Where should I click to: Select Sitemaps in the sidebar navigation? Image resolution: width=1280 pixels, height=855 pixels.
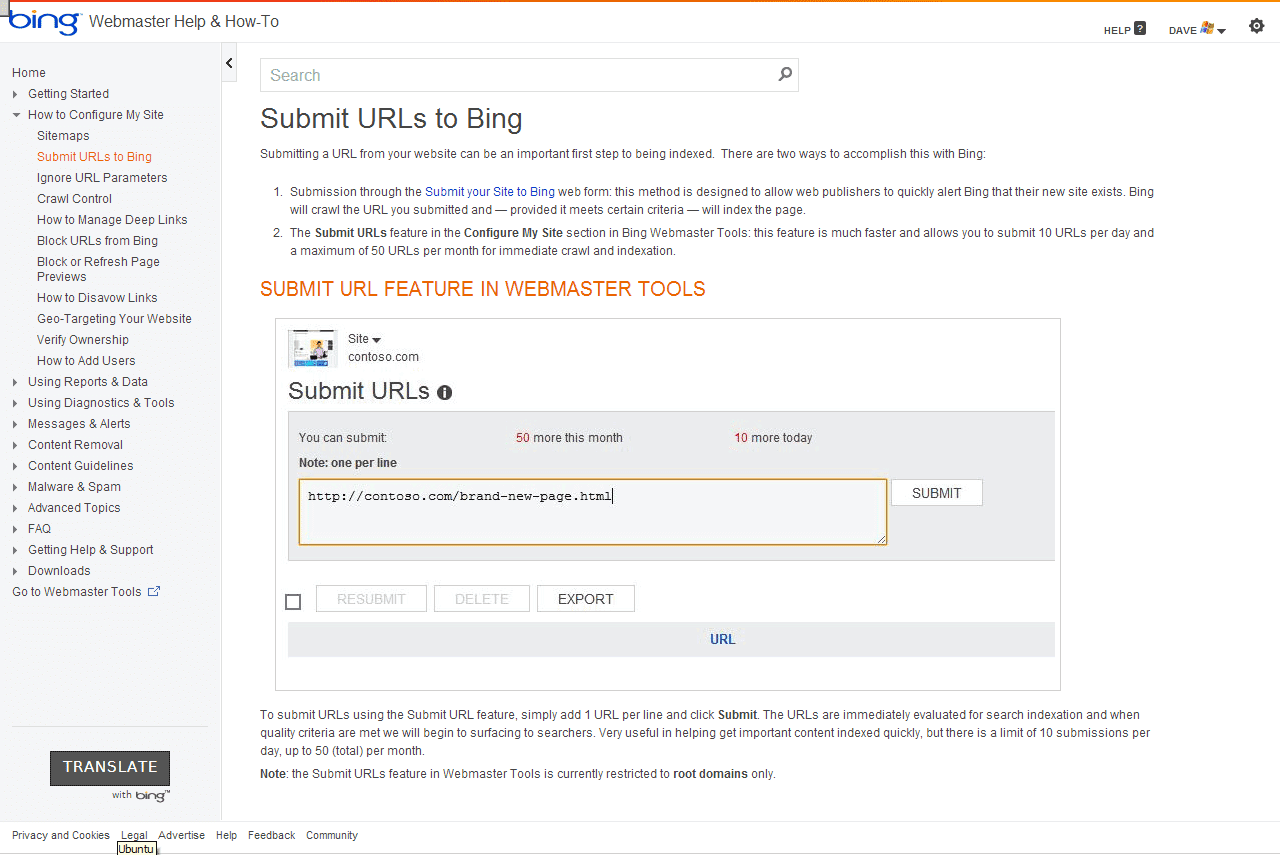click(63, 135)
